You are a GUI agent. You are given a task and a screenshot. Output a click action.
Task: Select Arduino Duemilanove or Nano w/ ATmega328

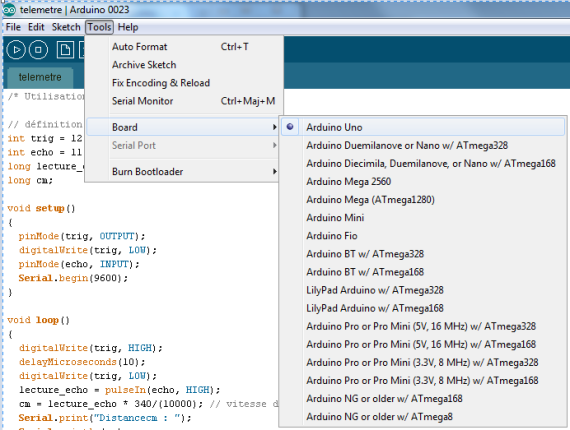point(423,145)
